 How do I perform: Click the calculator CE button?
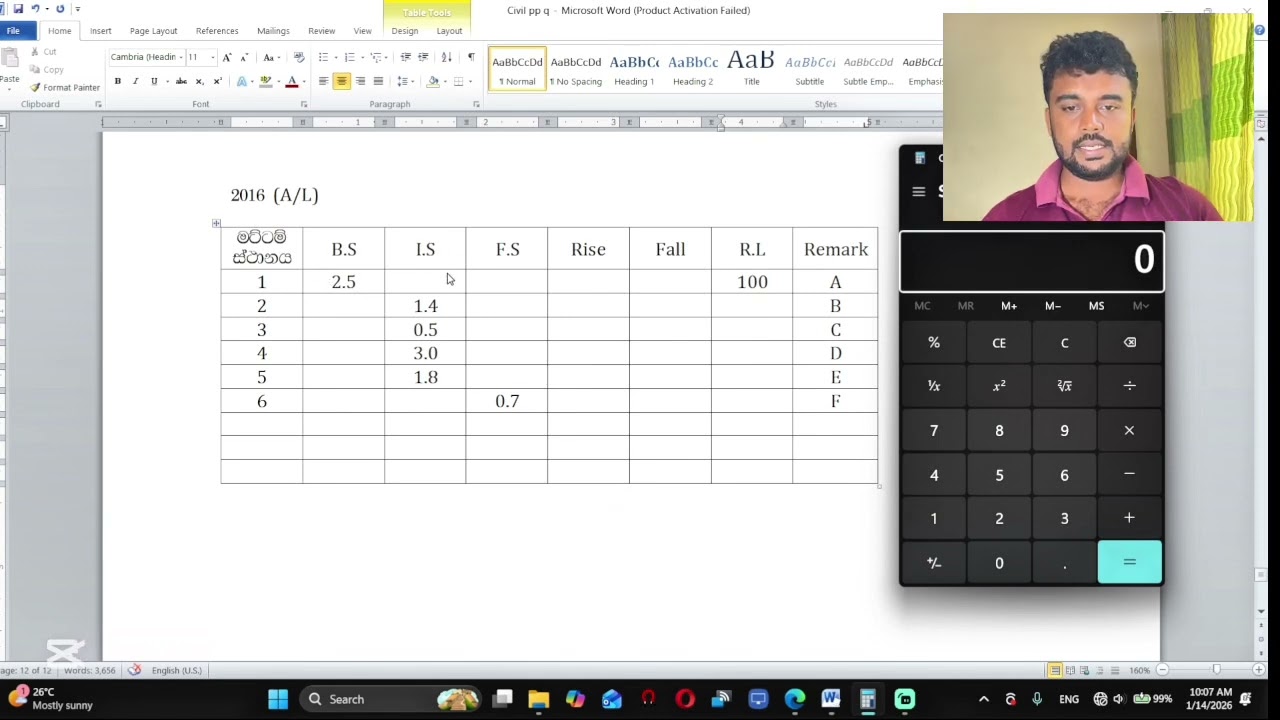(x=999, y=343)
